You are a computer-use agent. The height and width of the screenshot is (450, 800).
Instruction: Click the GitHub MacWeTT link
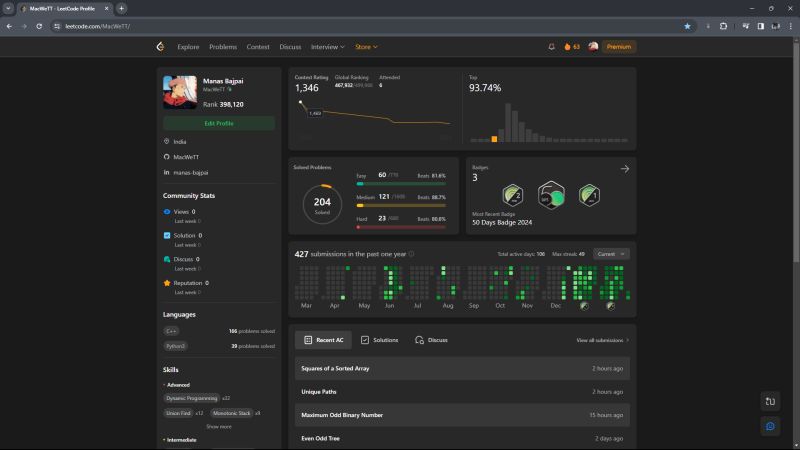186,157
